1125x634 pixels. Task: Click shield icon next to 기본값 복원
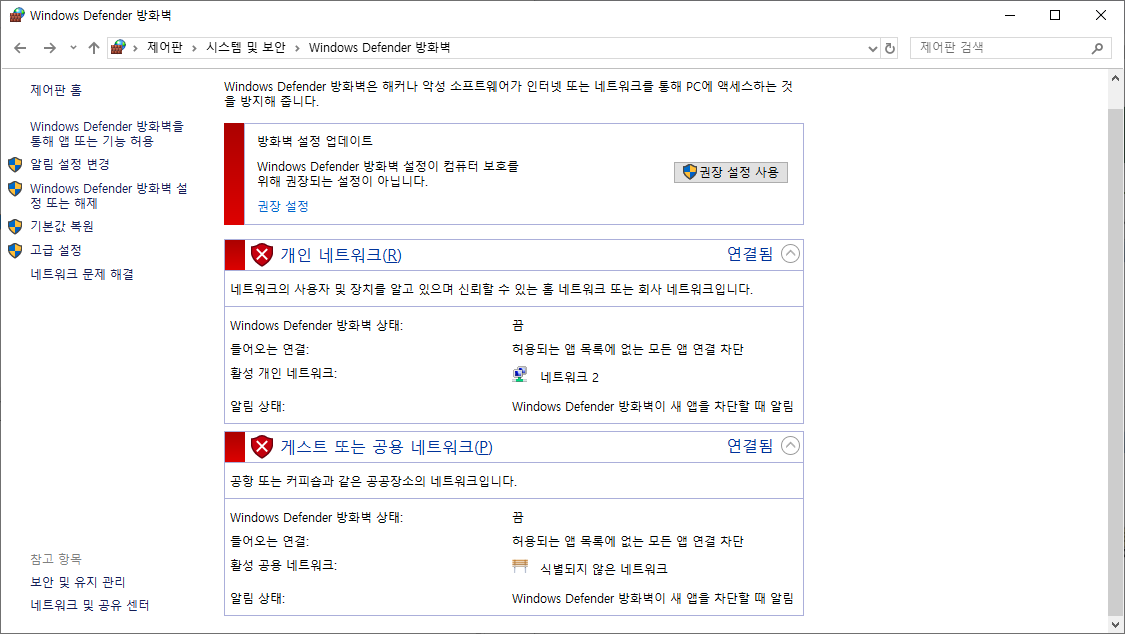15,227
